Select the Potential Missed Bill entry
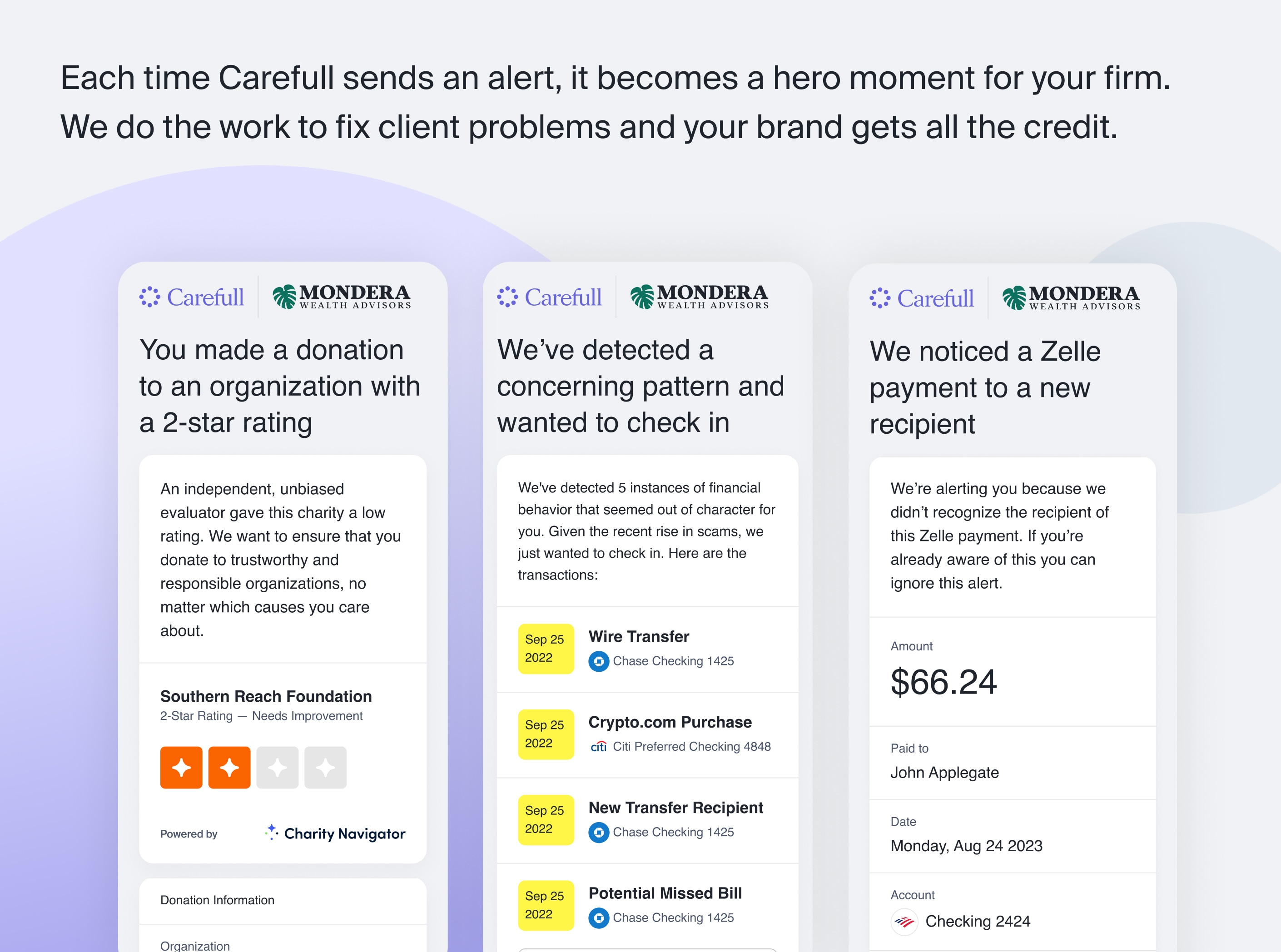This screenshot has width=1281, height=952. 648,906
